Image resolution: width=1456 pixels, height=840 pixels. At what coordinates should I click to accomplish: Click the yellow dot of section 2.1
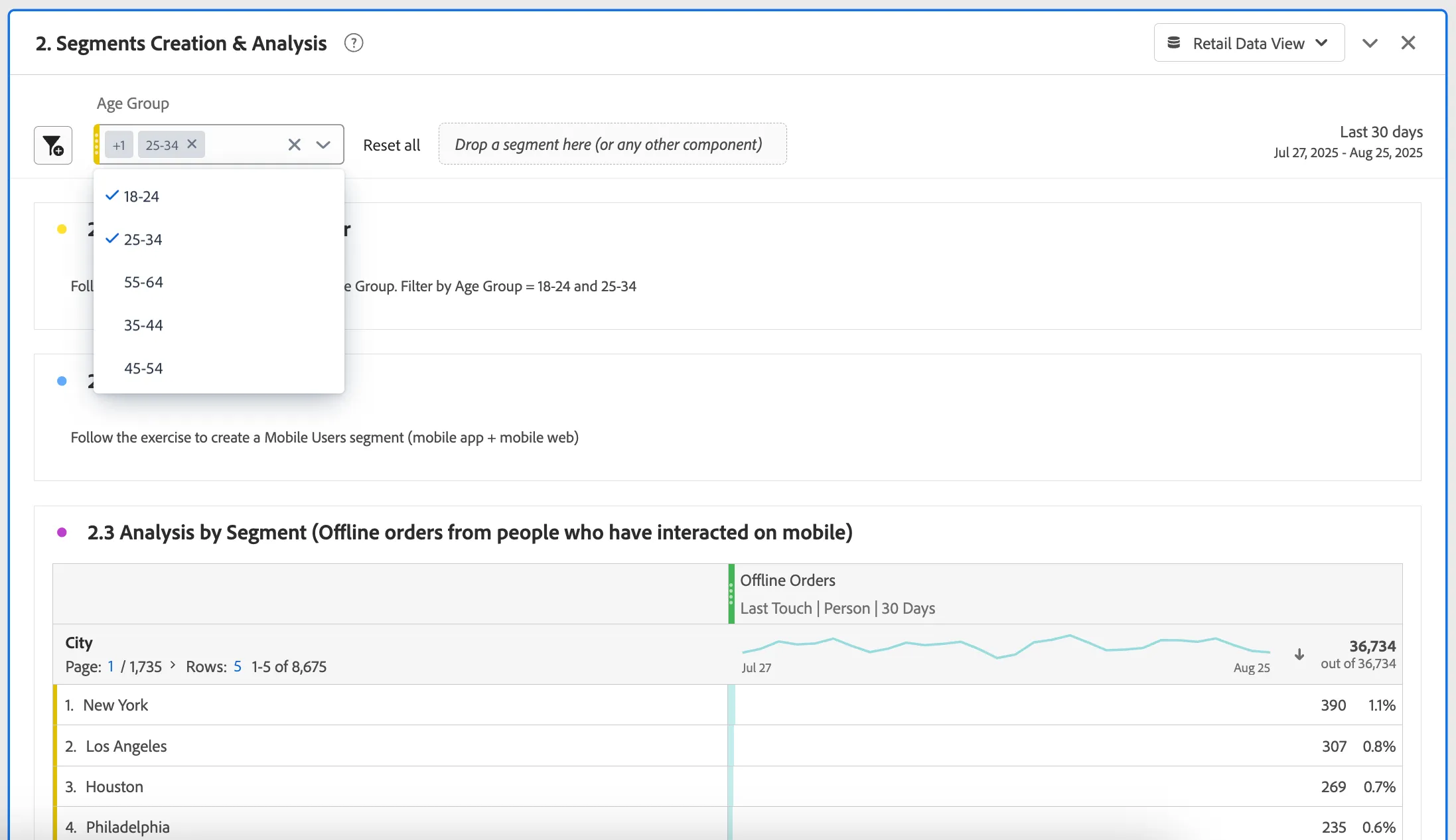point(62,229)
